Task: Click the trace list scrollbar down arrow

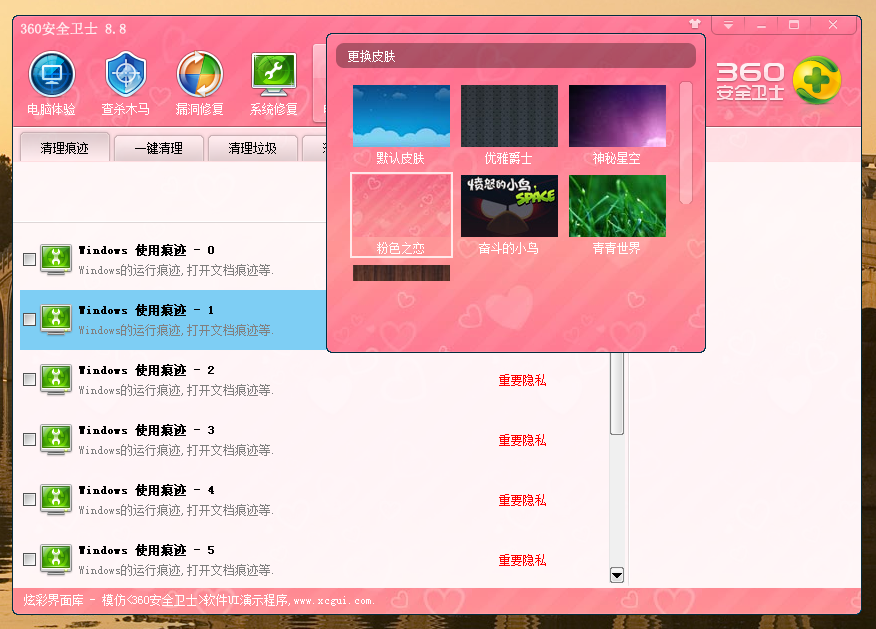Action: click(x=617, y=575)
